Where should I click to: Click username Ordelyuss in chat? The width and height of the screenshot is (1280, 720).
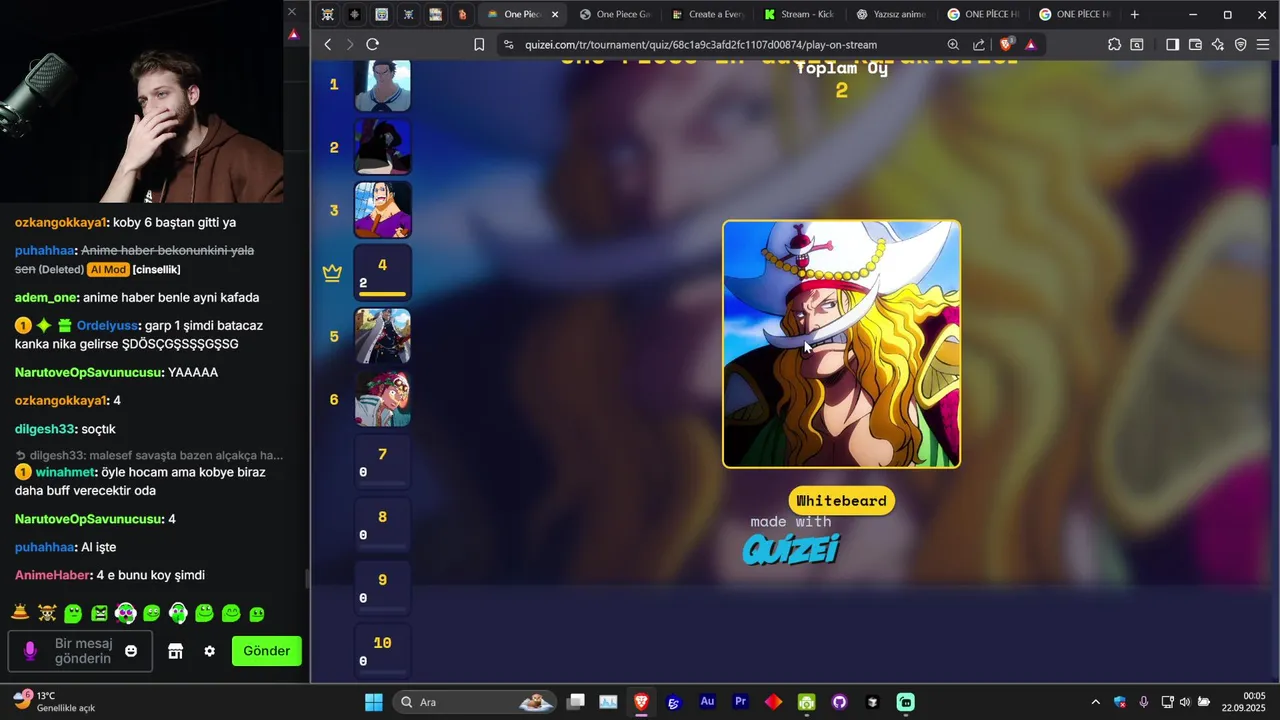point(107,326)
